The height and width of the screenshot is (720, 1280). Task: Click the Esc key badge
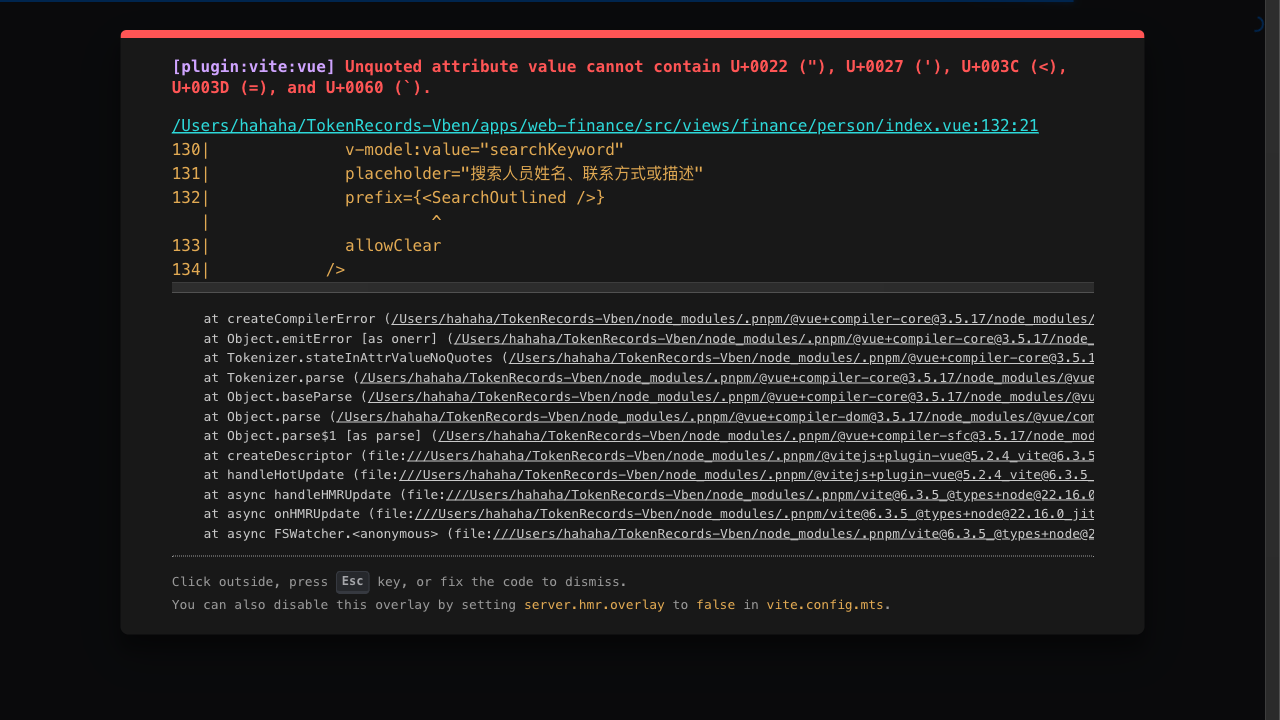(x=352, y=582)
